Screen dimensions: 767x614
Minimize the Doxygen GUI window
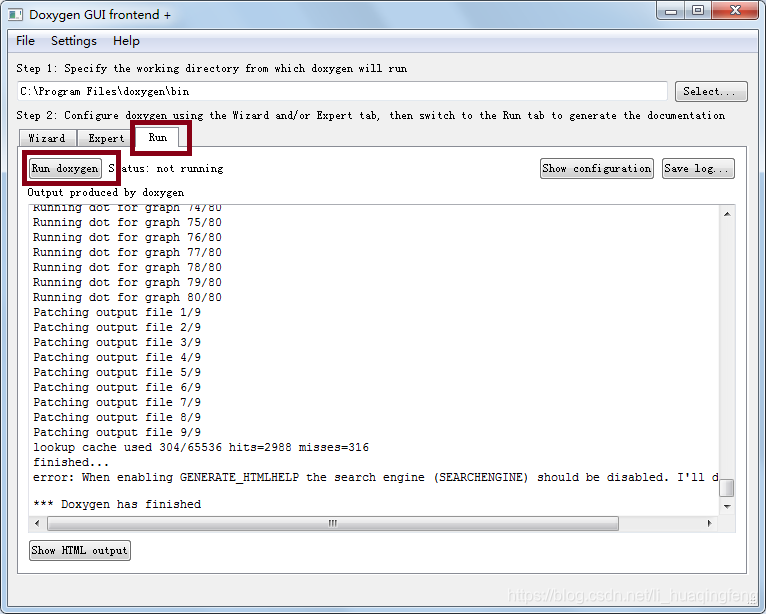click(x=671, y=11)
